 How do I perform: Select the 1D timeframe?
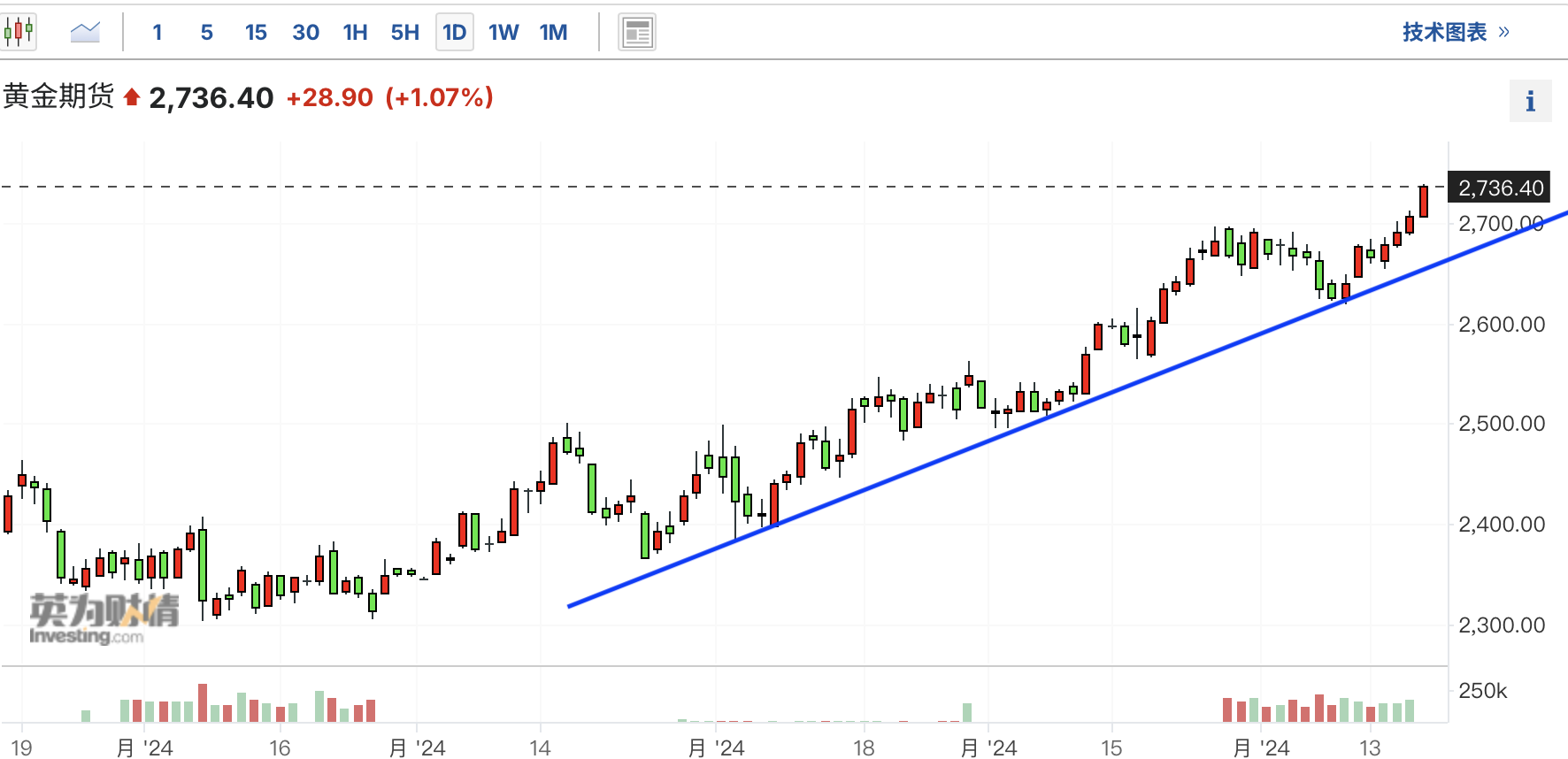click(x=454, y=33)
